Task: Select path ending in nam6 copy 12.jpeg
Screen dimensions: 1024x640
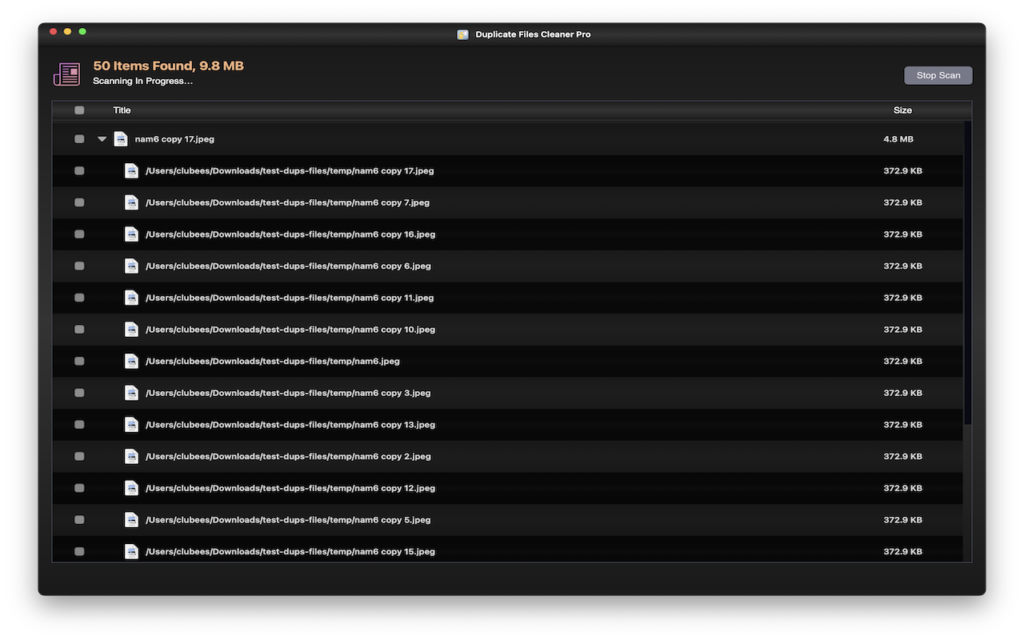Action: 290,488
